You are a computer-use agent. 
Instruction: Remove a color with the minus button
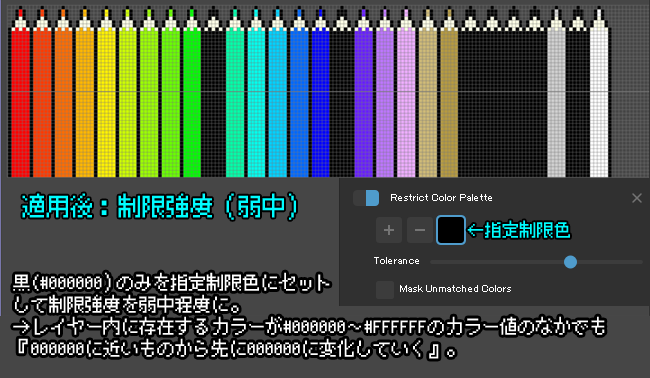420,230
